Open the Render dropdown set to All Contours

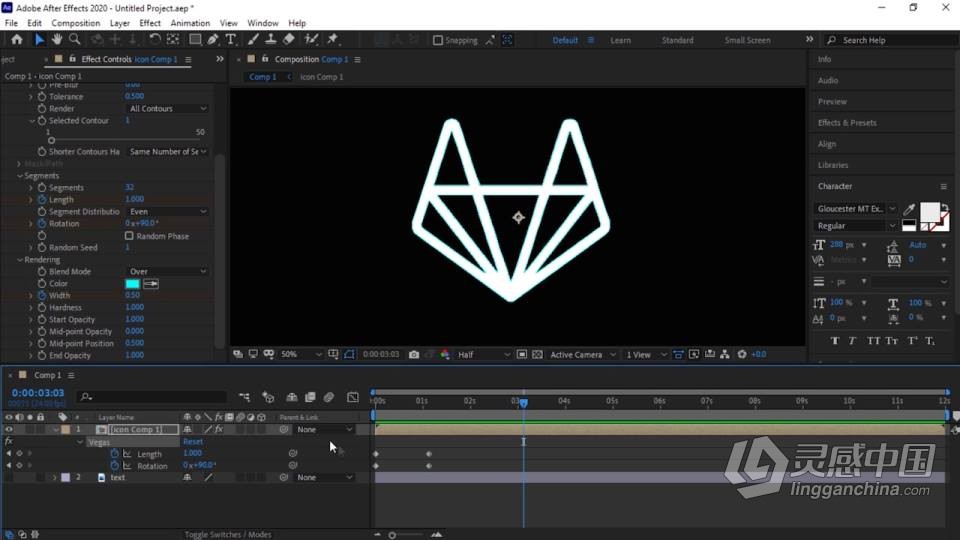(168, 108)
